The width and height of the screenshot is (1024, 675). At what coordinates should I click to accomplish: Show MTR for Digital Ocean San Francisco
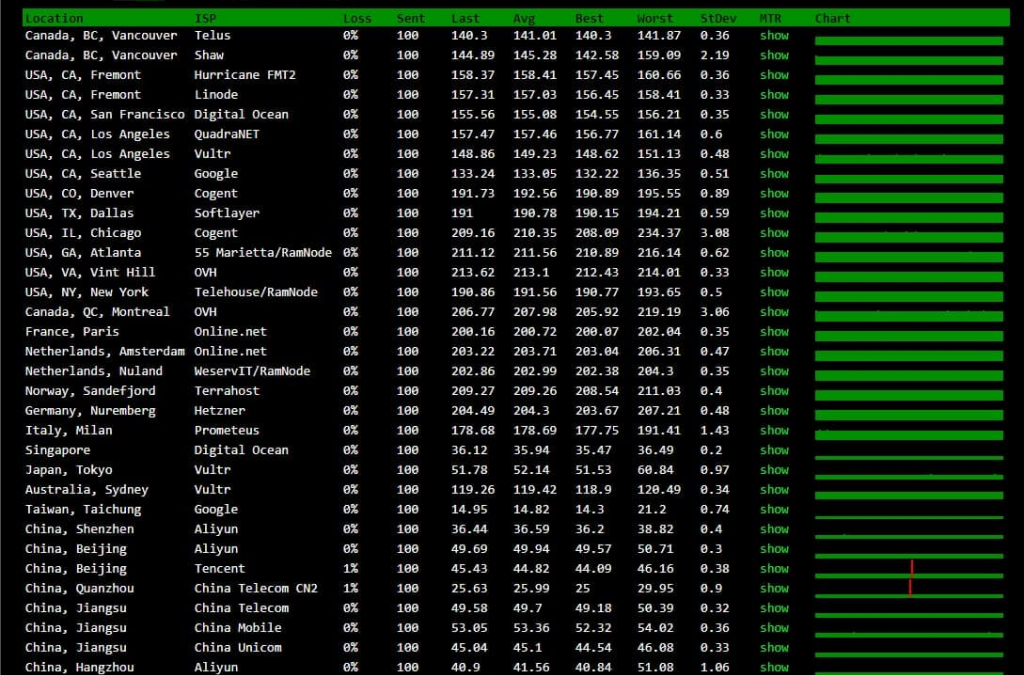pyautogui.click(x=774, y=114)
